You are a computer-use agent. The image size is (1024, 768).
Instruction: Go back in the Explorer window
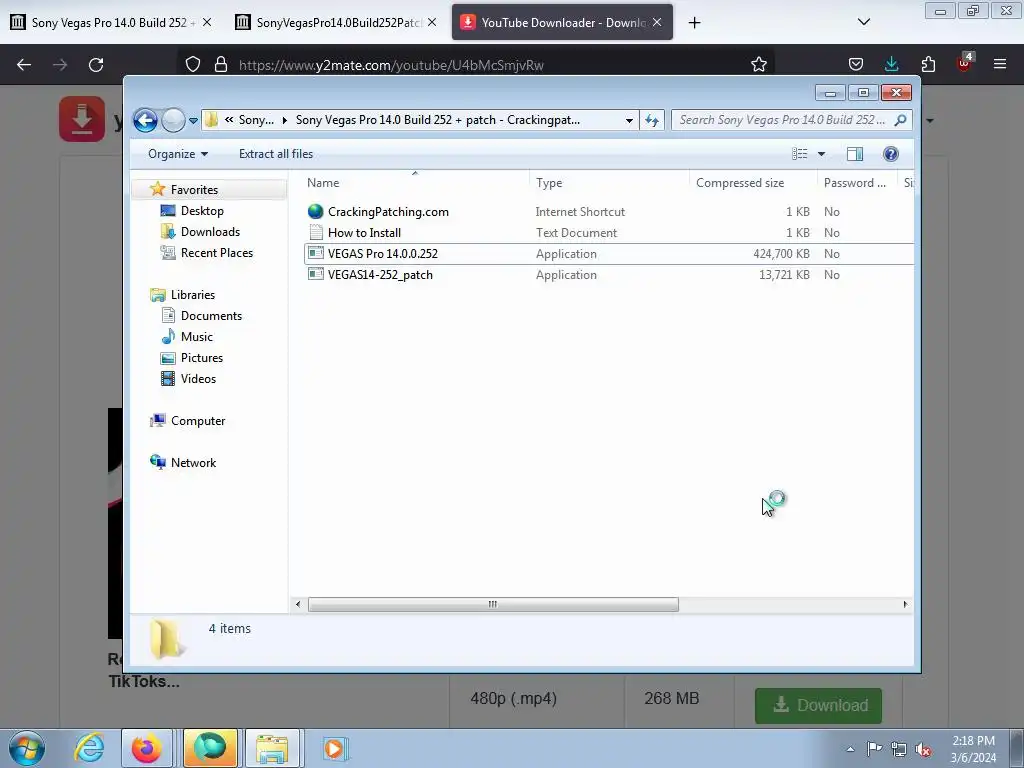click(145, 120)
